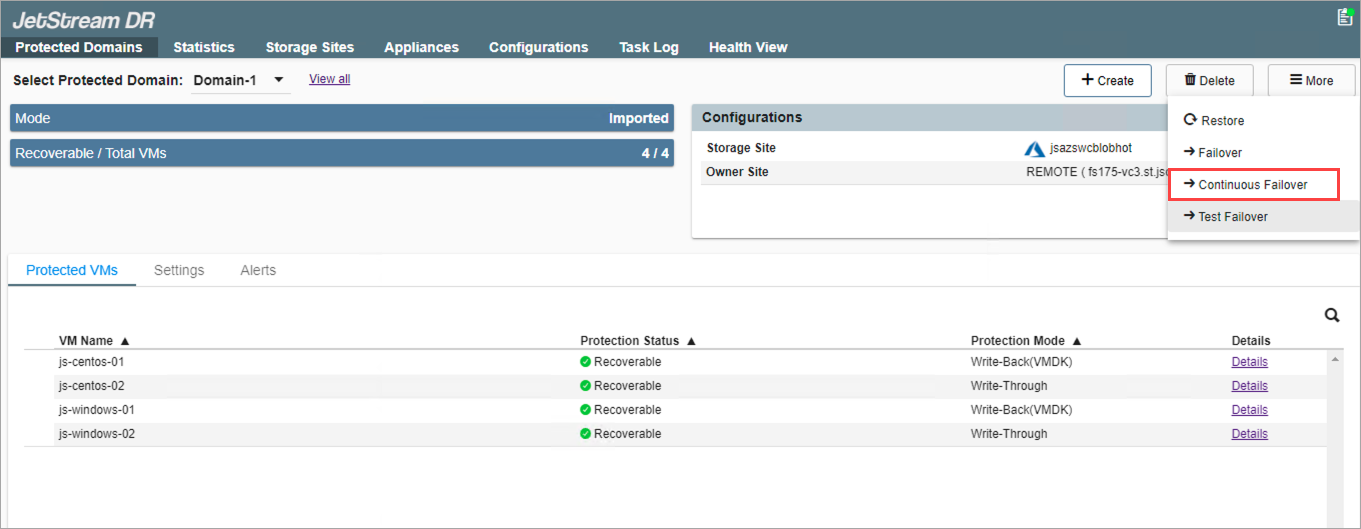Viewport: 1361px width, 529px height.
Task: Sort by Protection Mode column arrow
Action: click(x=1077, y=341)
